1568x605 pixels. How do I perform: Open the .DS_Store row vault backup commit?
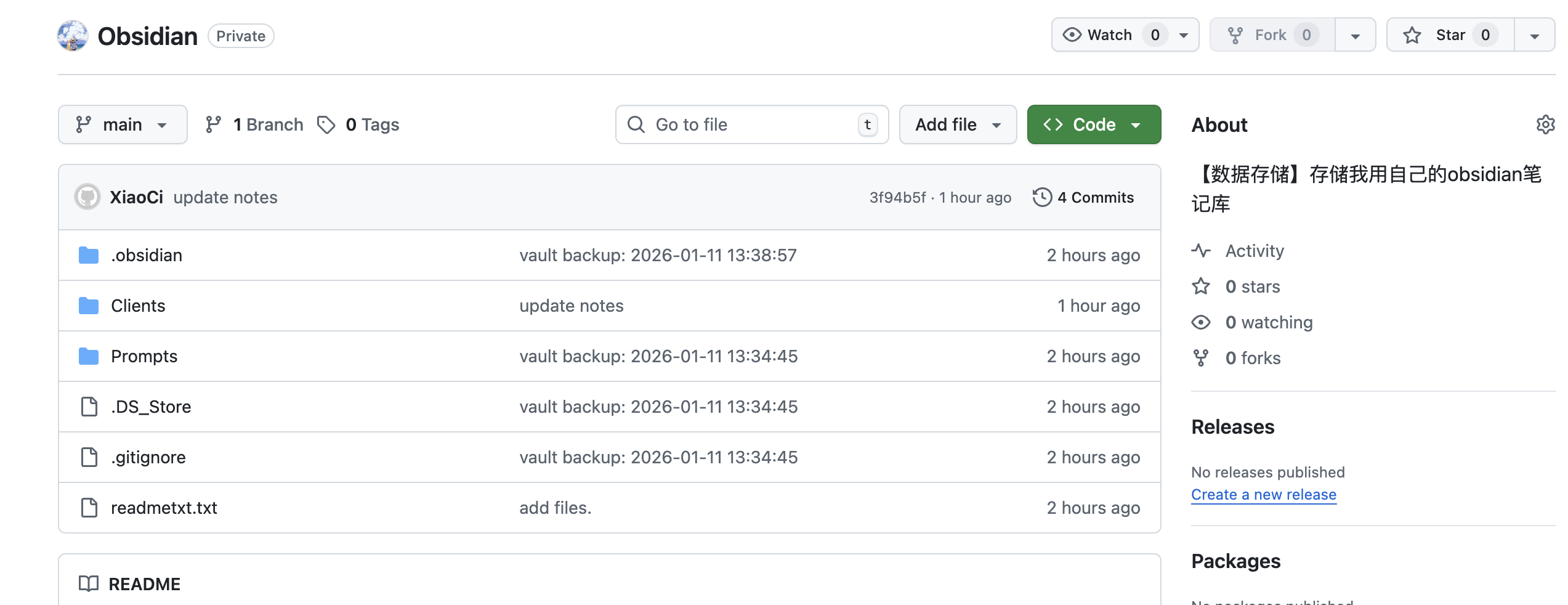click(658, 407)
